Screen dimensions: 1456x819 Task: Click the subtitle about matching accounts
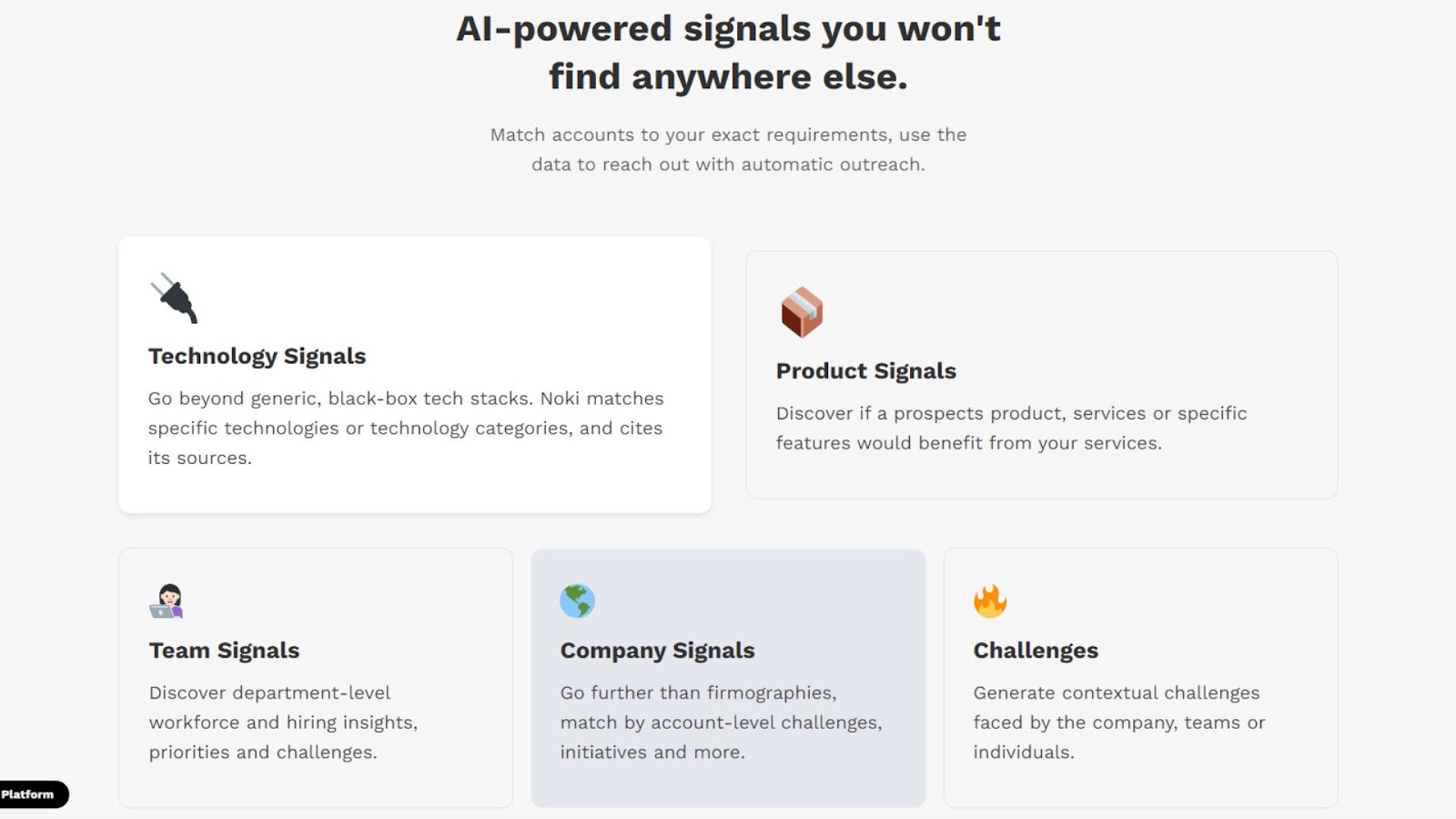(x=728, y=149)
